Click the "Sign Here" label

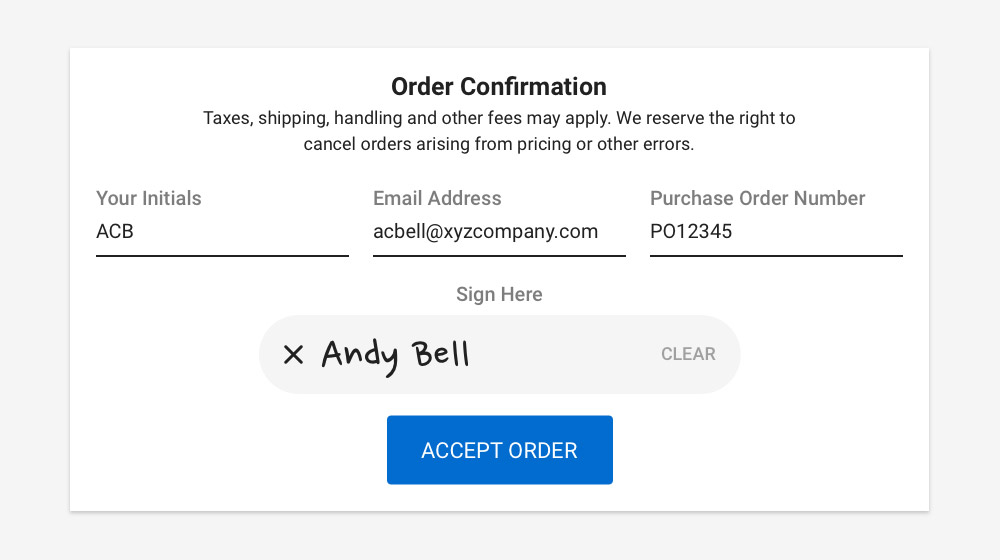click(499, 294)
